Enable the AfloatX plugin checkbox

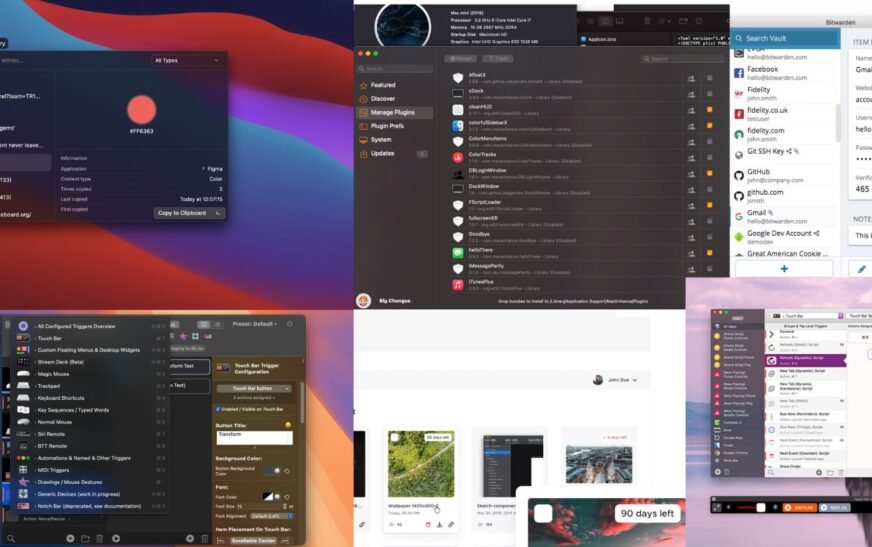click(x=710, y=78)
